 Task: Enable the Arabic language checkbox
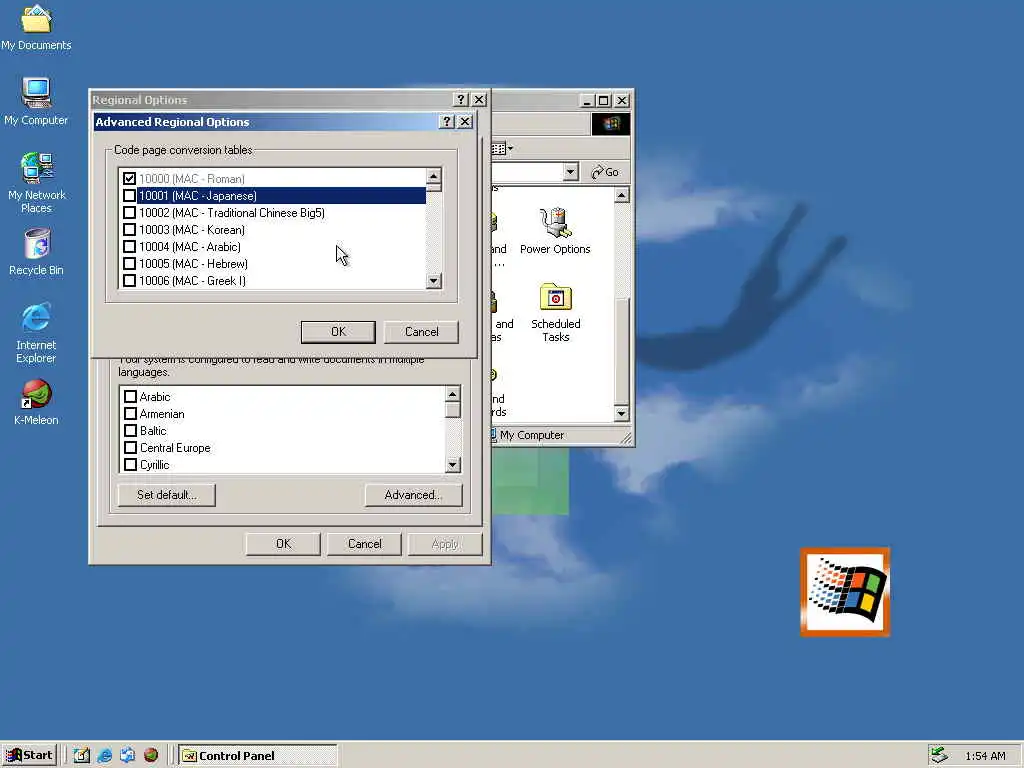click(x=131, y=396)
